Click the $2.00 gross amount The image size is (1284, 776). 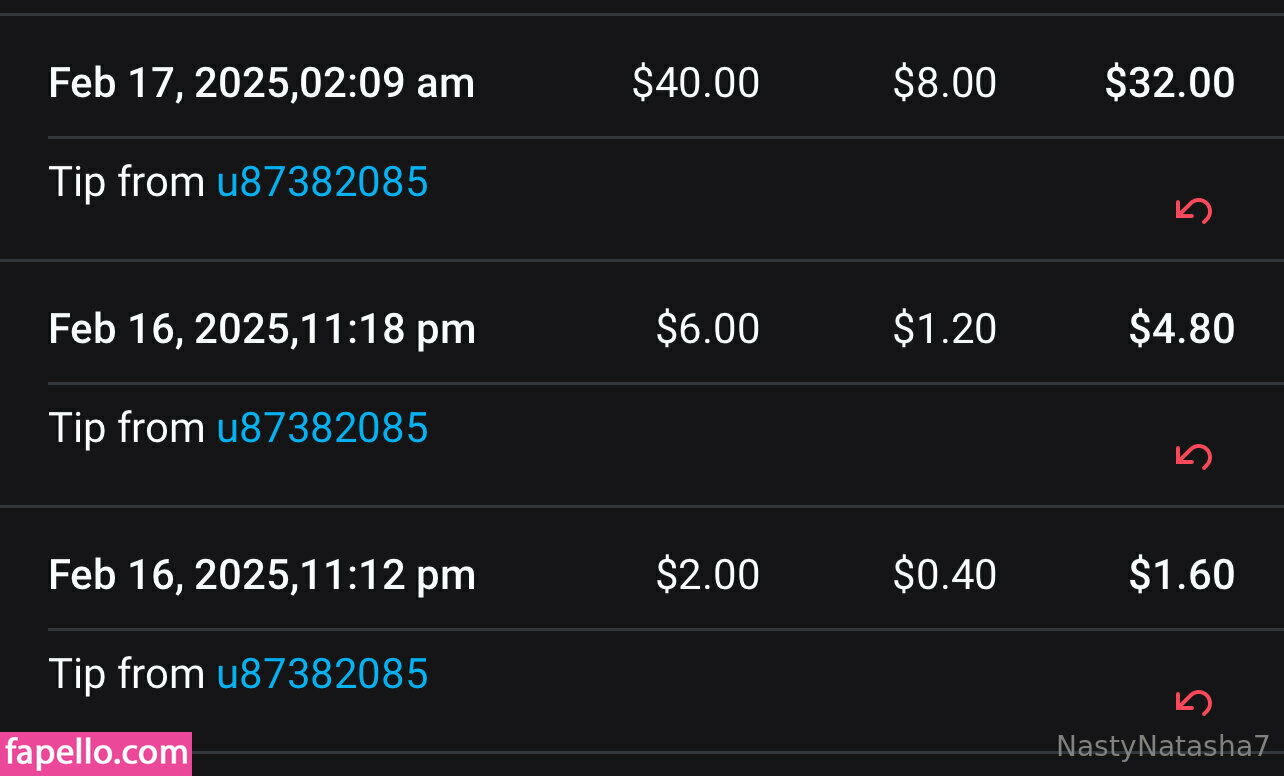(x=707, y=575)
